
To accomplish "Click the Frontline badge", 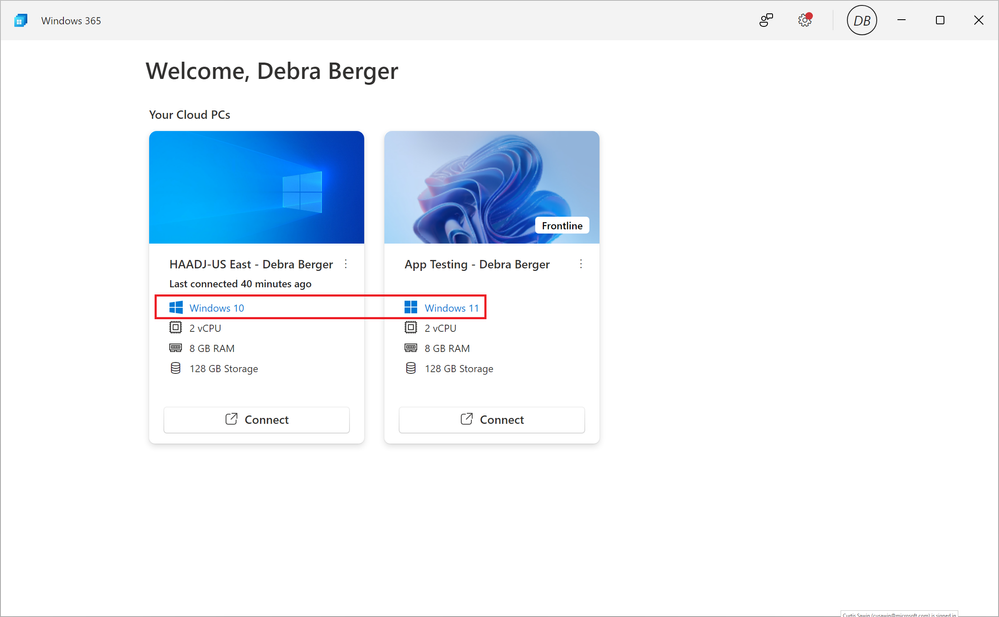I will 562,226.
